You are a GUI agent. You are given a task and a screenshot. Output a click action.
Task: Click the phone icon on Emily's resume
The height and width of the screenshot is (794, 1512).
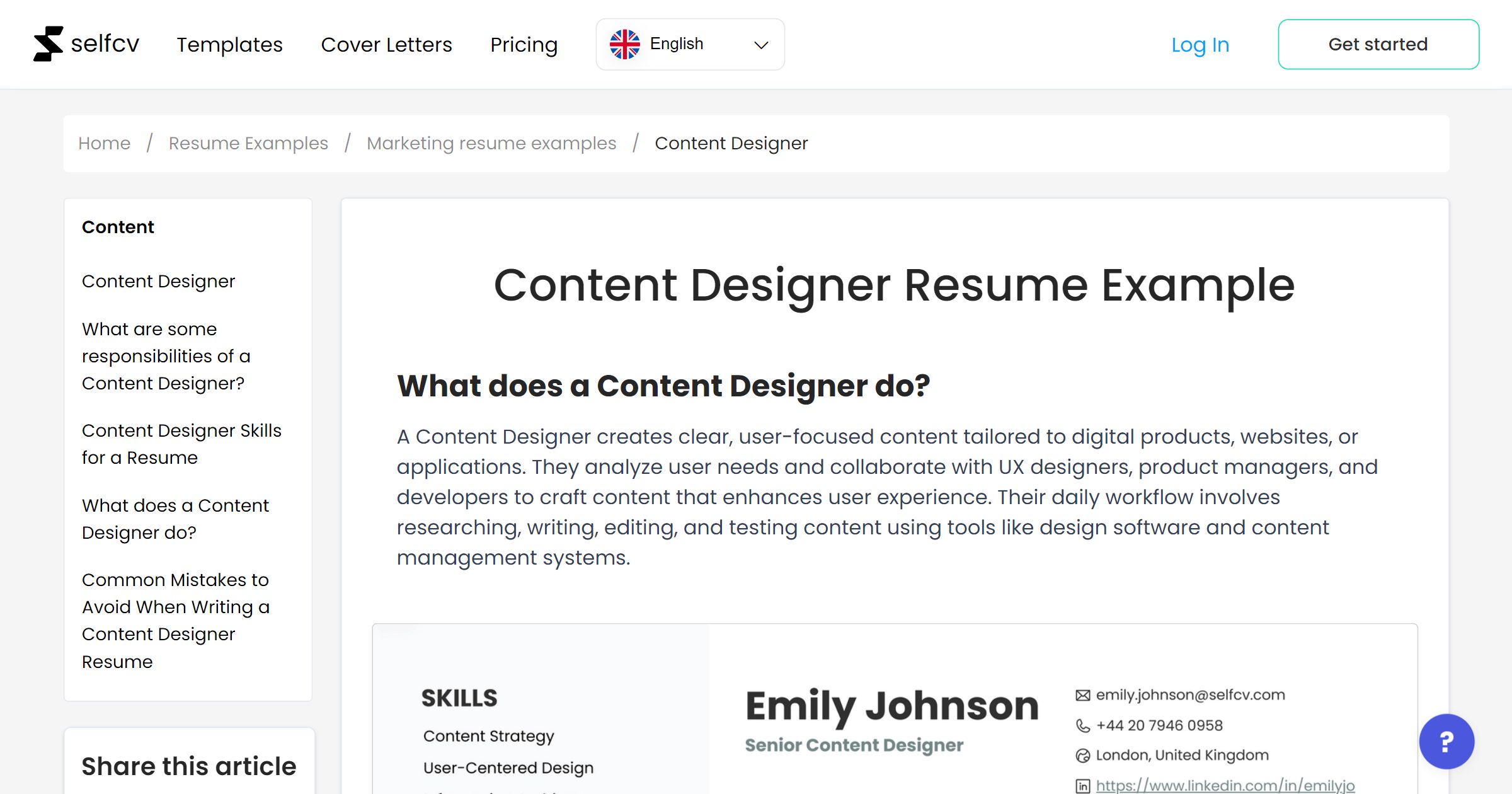pyautogui.click(x=1082, y=725)
